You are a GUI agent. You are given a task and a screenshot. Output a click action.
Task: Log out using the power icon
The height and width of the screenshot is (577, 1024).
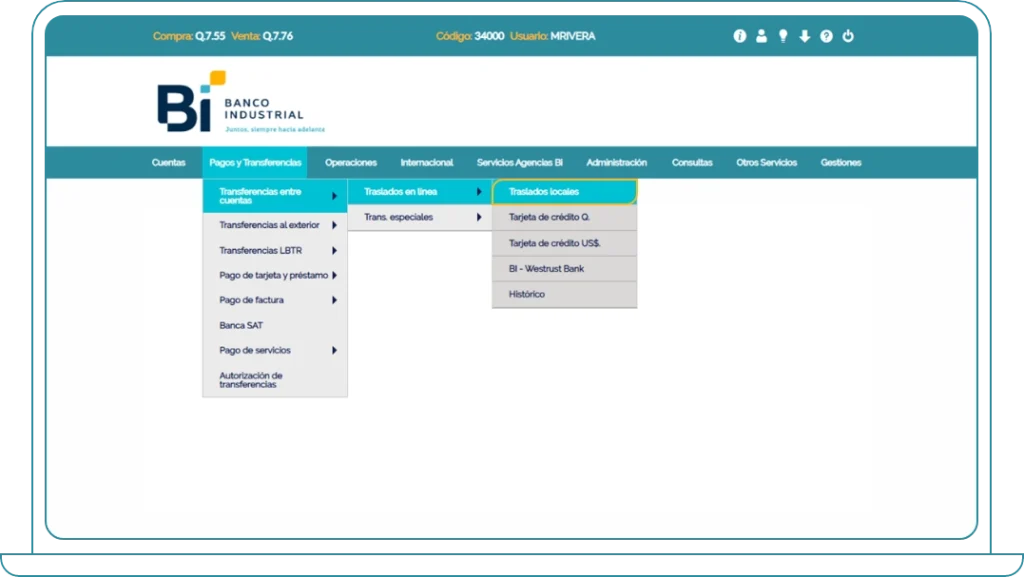(x=848, y=36)
